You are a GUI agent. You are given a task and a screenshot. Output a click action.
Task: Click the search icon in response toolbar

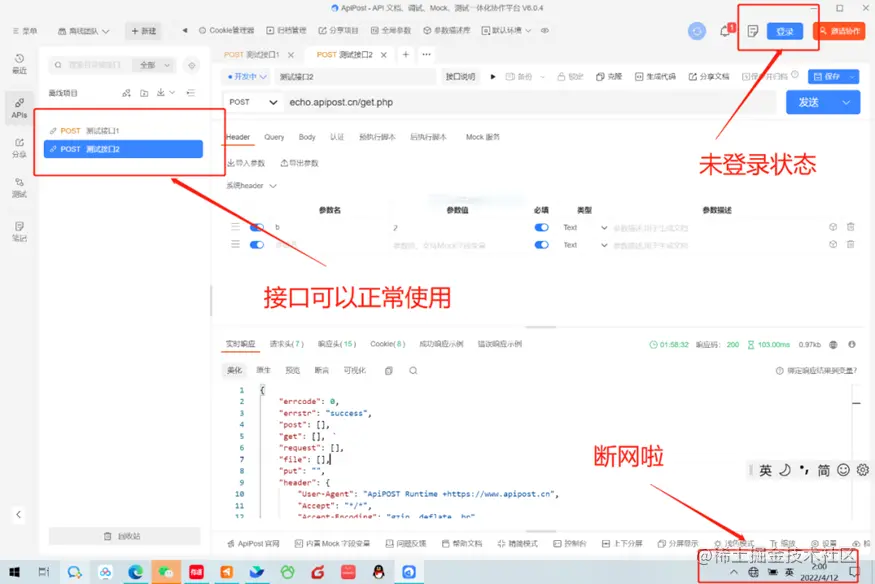tap(413, 370)
